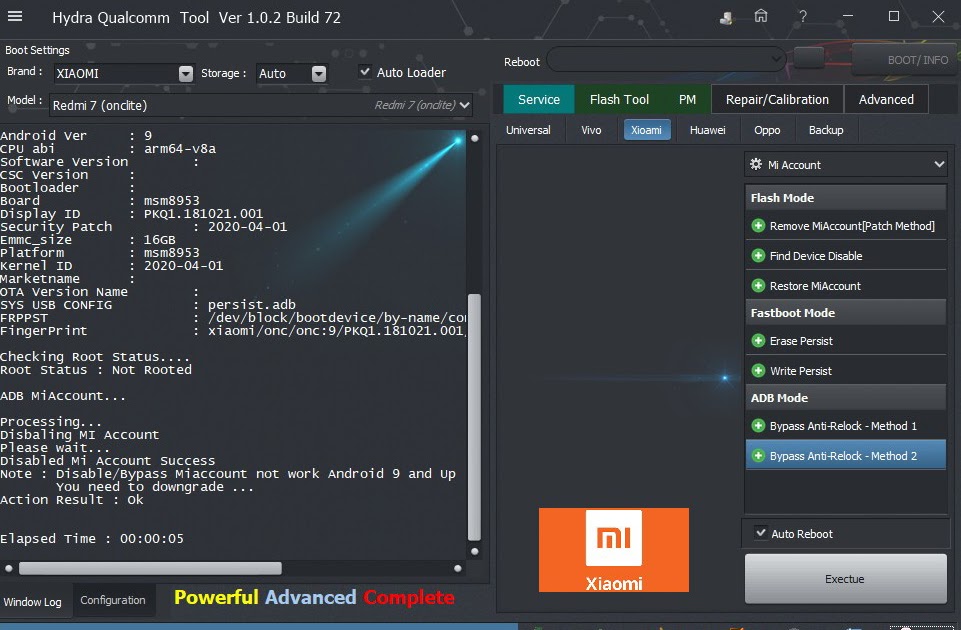Open the hamburger main menu

(x=15, y=17)
